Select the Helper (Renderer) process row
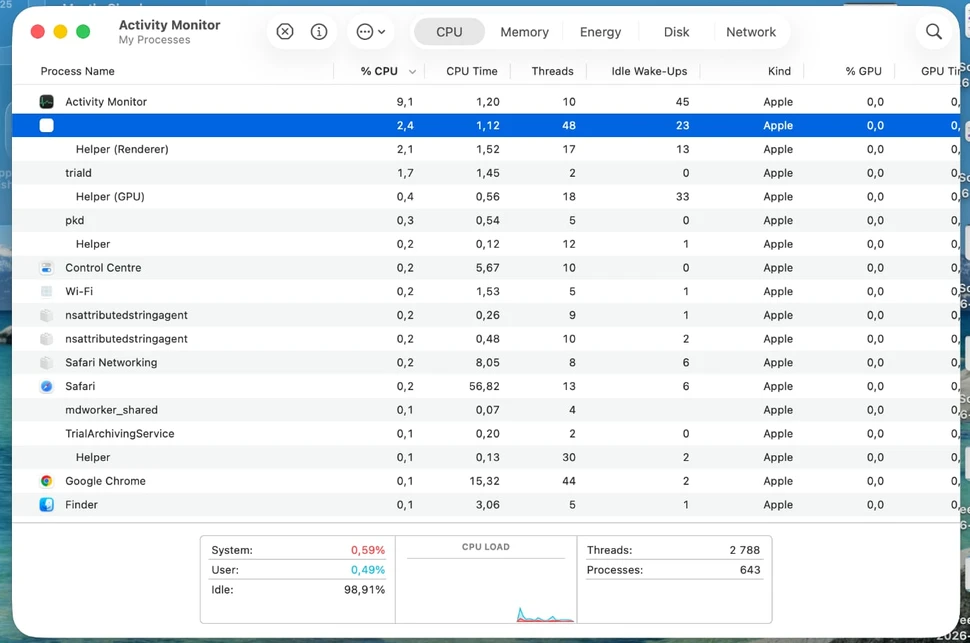 (x=486, y=149)
